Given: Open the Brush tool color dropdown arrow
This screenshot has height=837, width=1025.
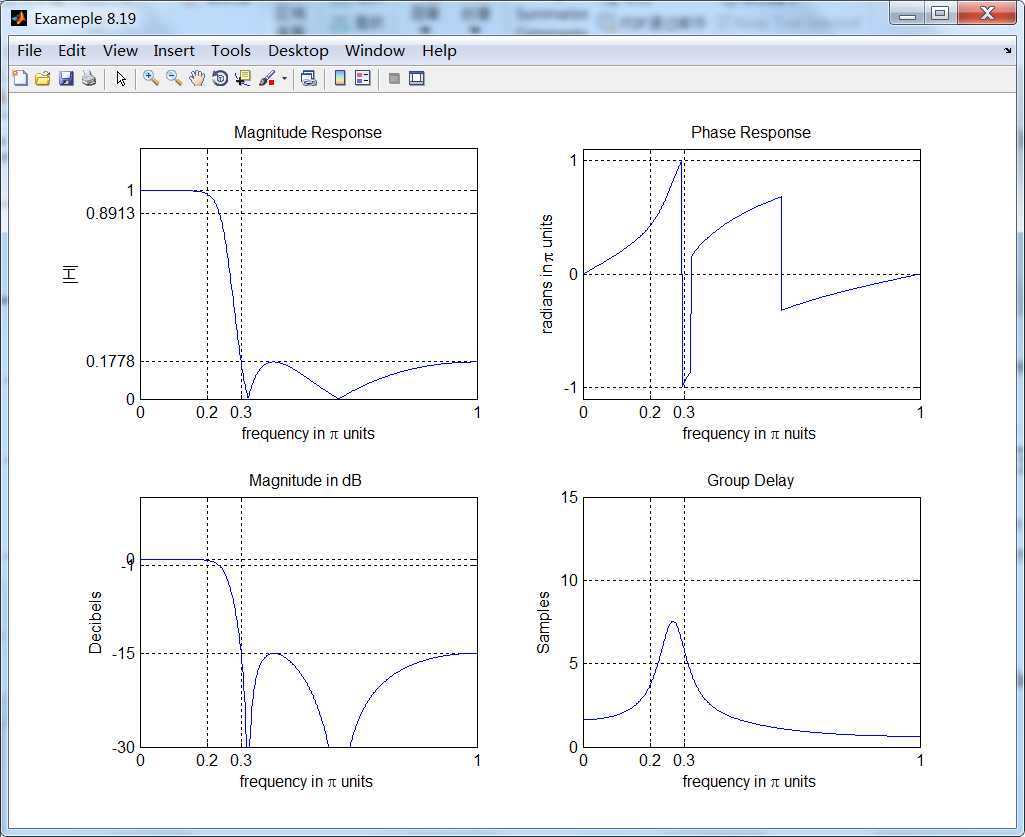Looking at the screenshot, I should coord(284,78).
